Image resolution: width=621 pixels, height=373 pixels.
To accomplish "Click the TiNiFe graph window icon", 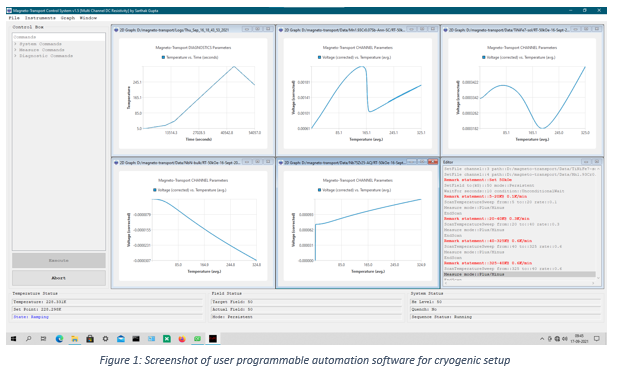I will 446,30.
